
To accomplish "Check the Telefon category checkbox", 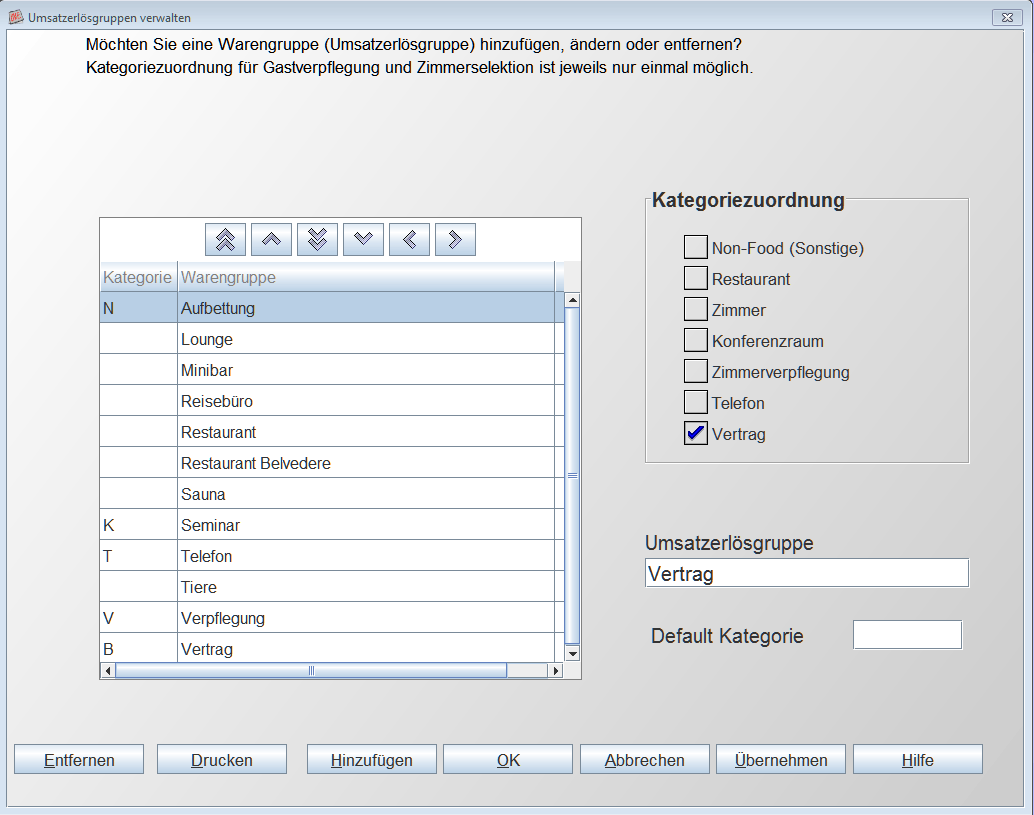I will pos(696,402).
